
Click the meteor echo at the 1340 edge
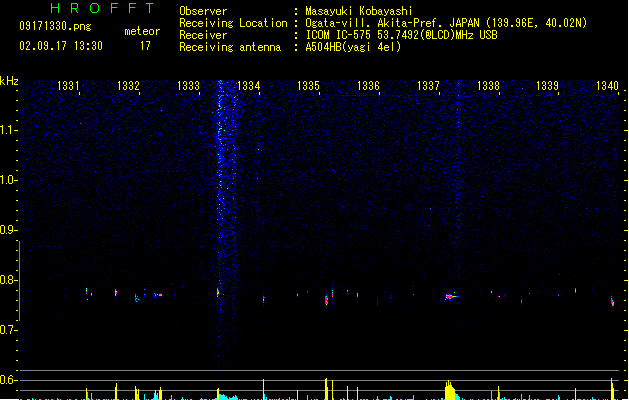pyautogui.click(x=613, y=301)
